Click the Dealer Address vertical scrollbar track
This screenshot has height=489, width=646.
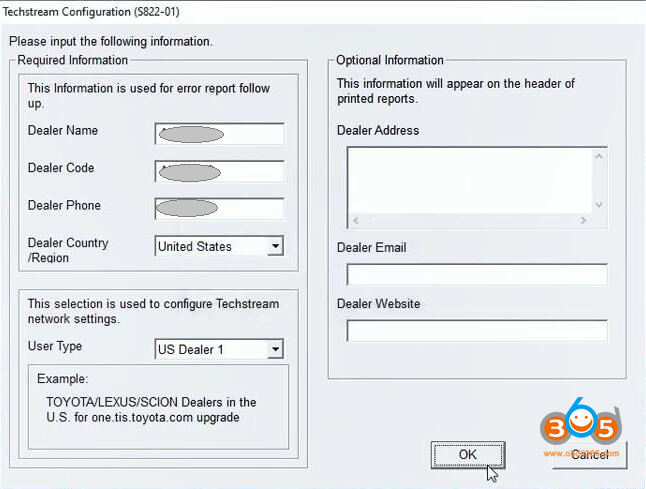pyautogui.click(x=599, y=180)
